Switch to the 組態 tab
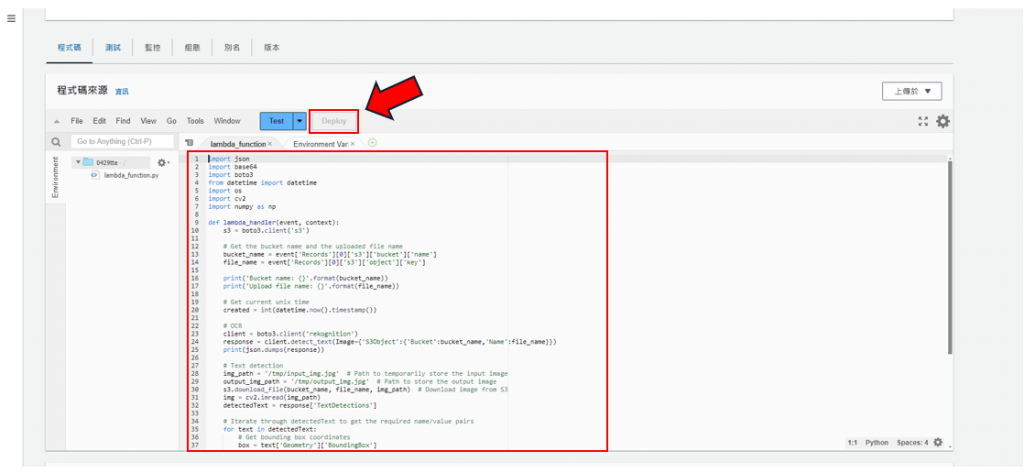The image size is (1024, 473). pos(192,48)
